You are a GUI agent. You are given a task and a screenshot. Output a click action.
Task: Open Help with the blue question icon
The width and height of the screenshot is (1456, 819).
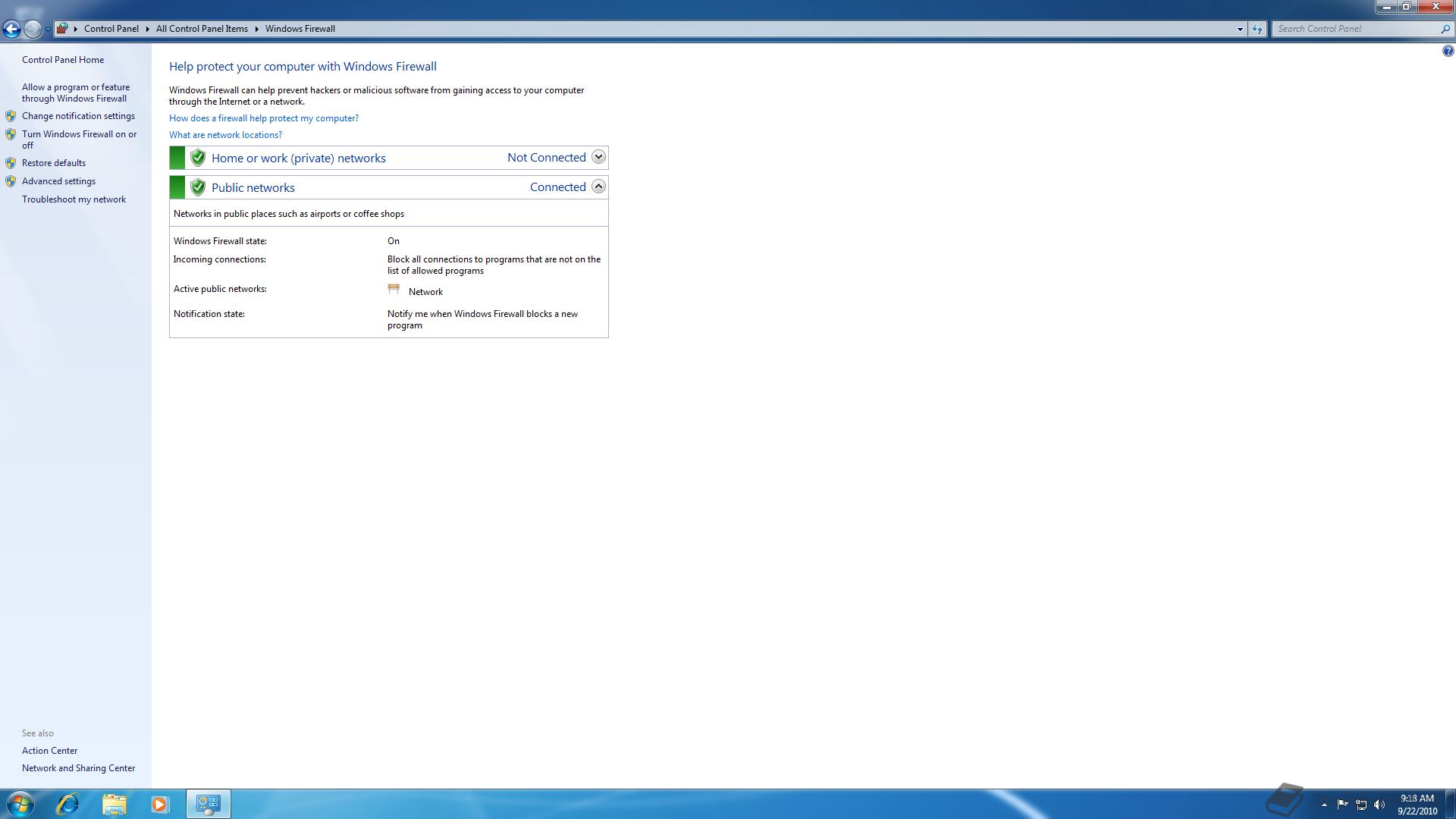[x=1448, y=52]
